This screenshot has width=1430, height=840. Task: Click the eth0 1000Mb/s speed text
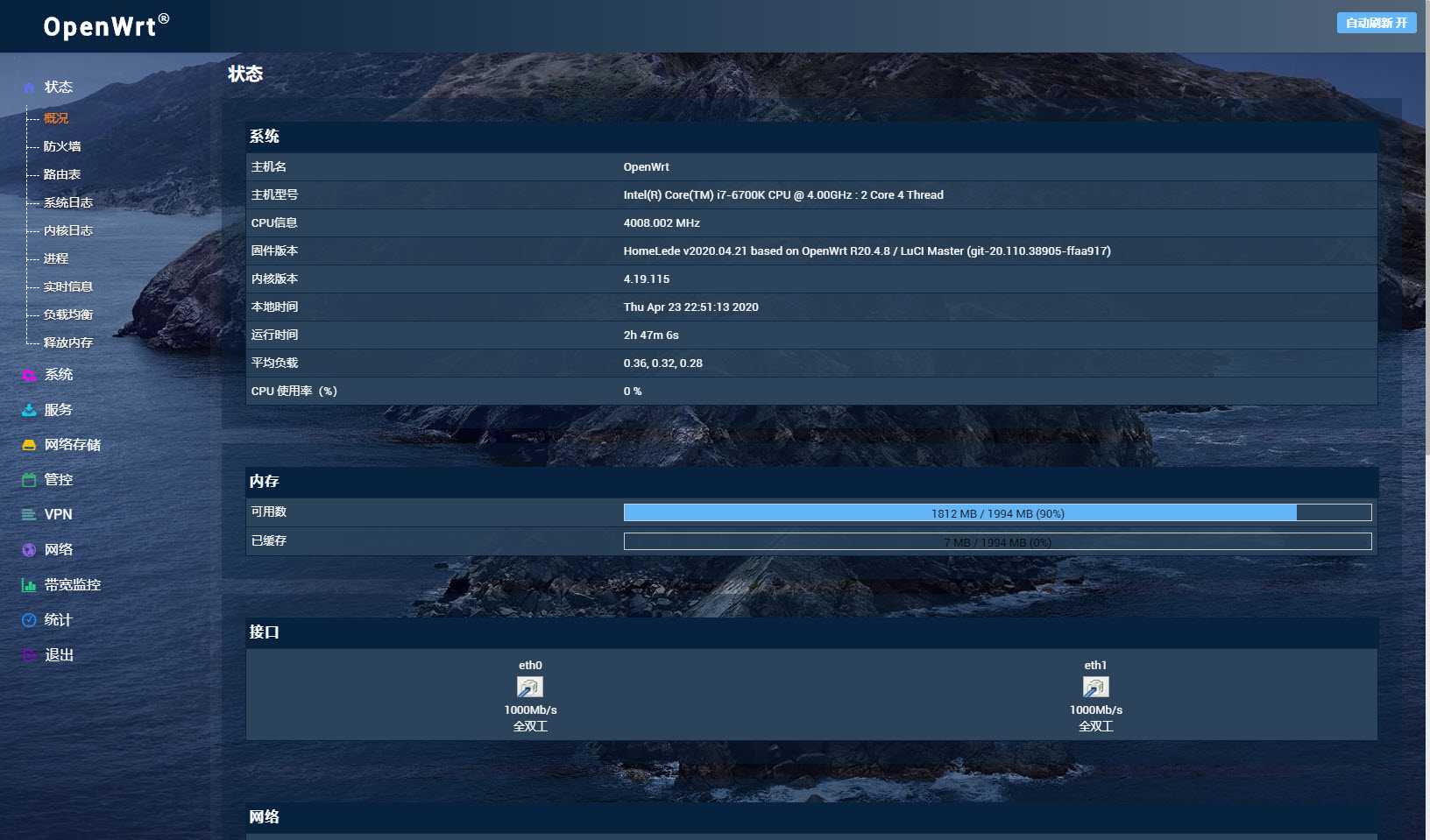coord(530,709)
